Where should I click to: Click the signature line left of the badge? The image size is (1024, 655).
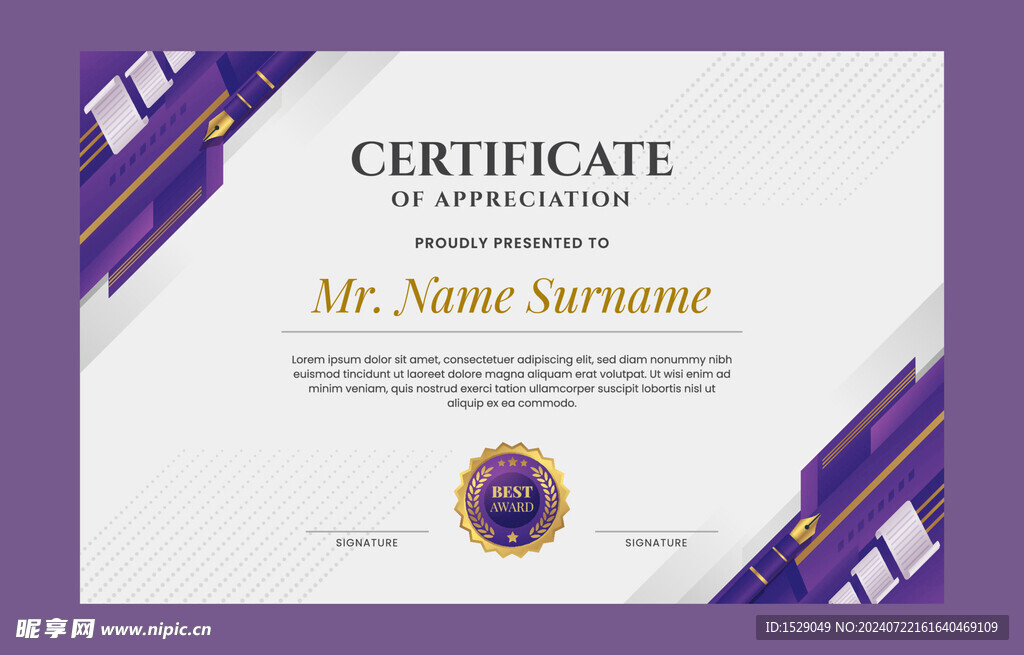point(367,531)
